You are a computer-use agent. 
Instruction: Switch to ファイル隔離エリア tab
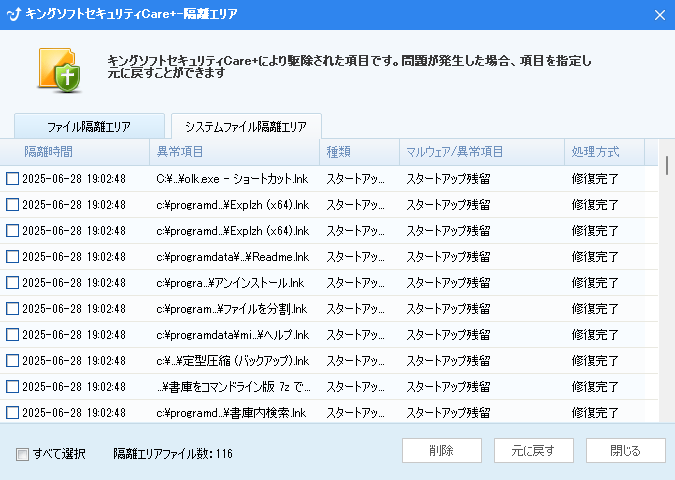tap(89, 127)
